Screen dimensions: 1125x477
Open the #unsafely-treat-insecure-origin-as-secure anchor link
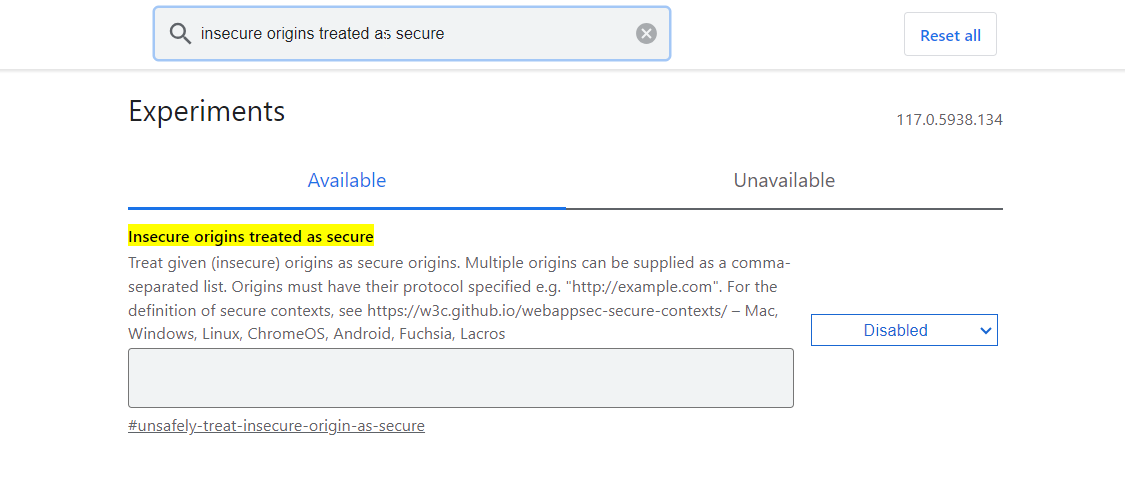276,426
